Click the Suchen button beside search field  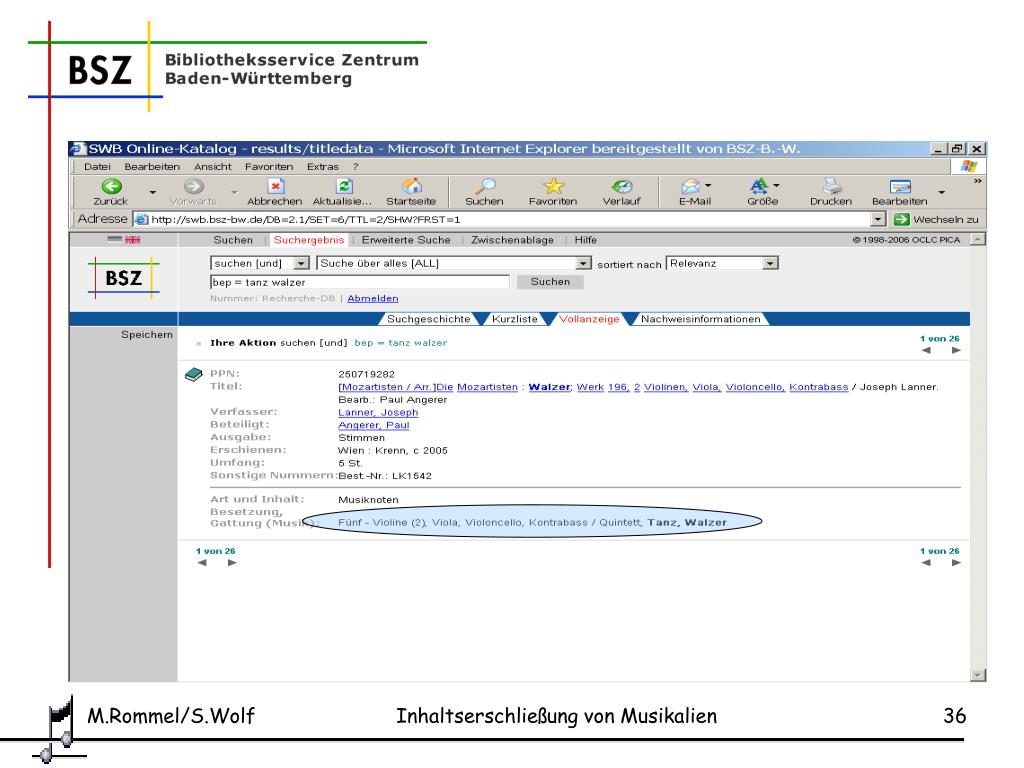tap(550, 281)
